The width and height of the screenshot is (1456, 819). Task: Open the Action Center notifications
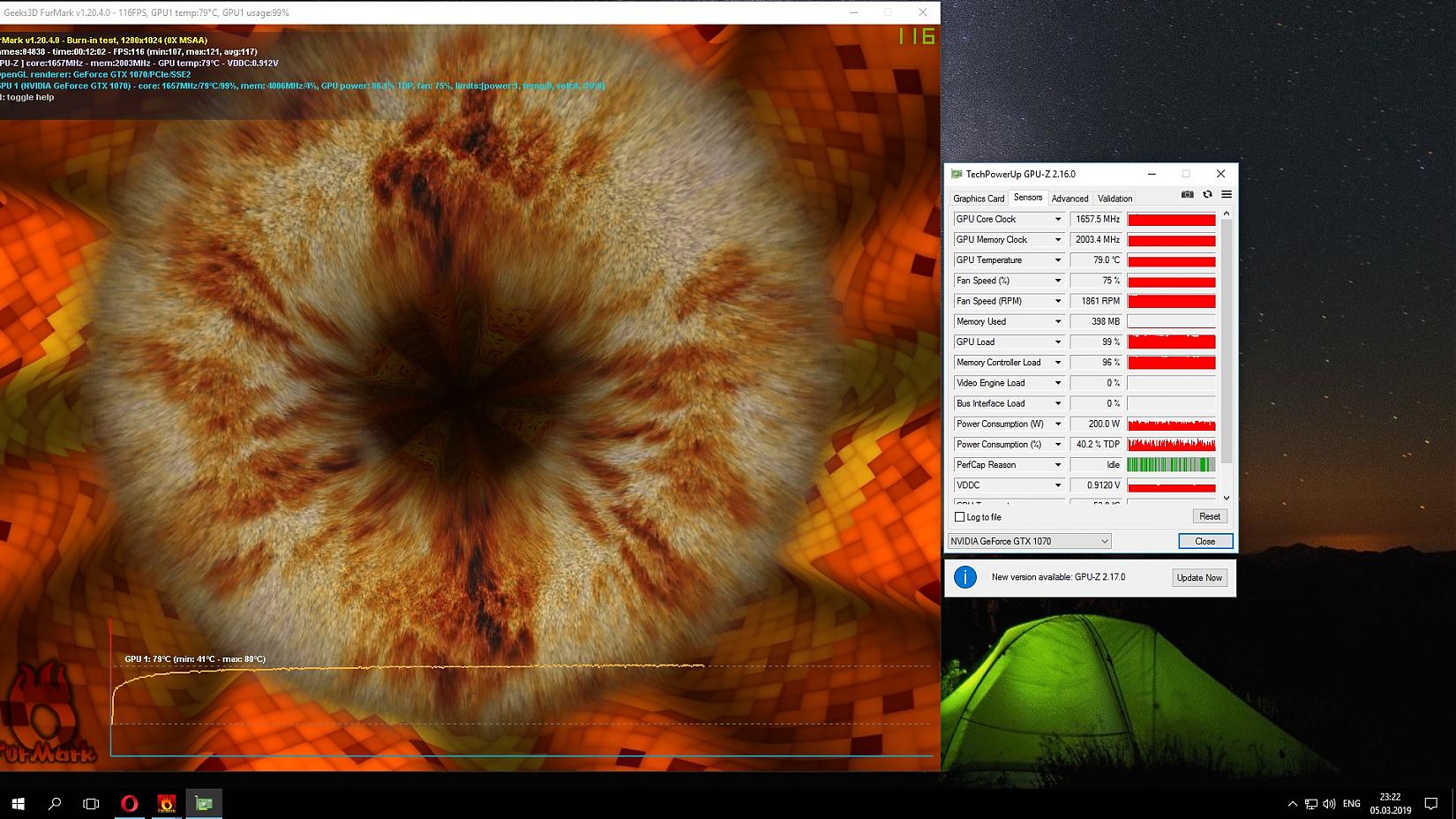(1431, 804)
